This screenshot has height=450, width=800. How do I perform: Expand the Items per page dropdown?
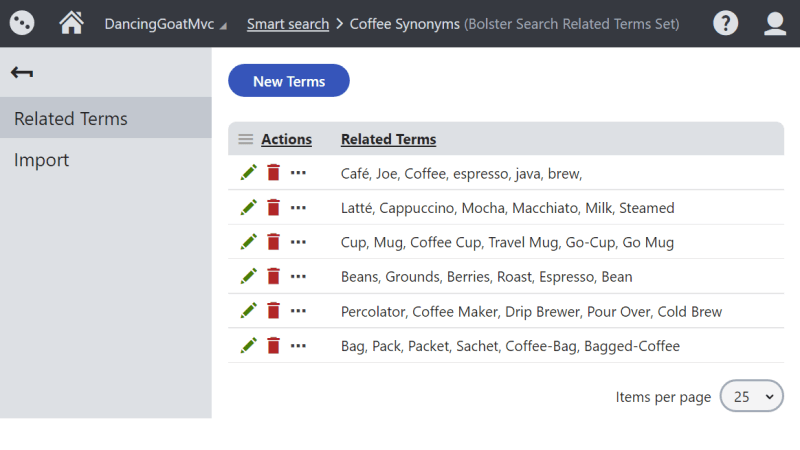click(x=751, y=396)
